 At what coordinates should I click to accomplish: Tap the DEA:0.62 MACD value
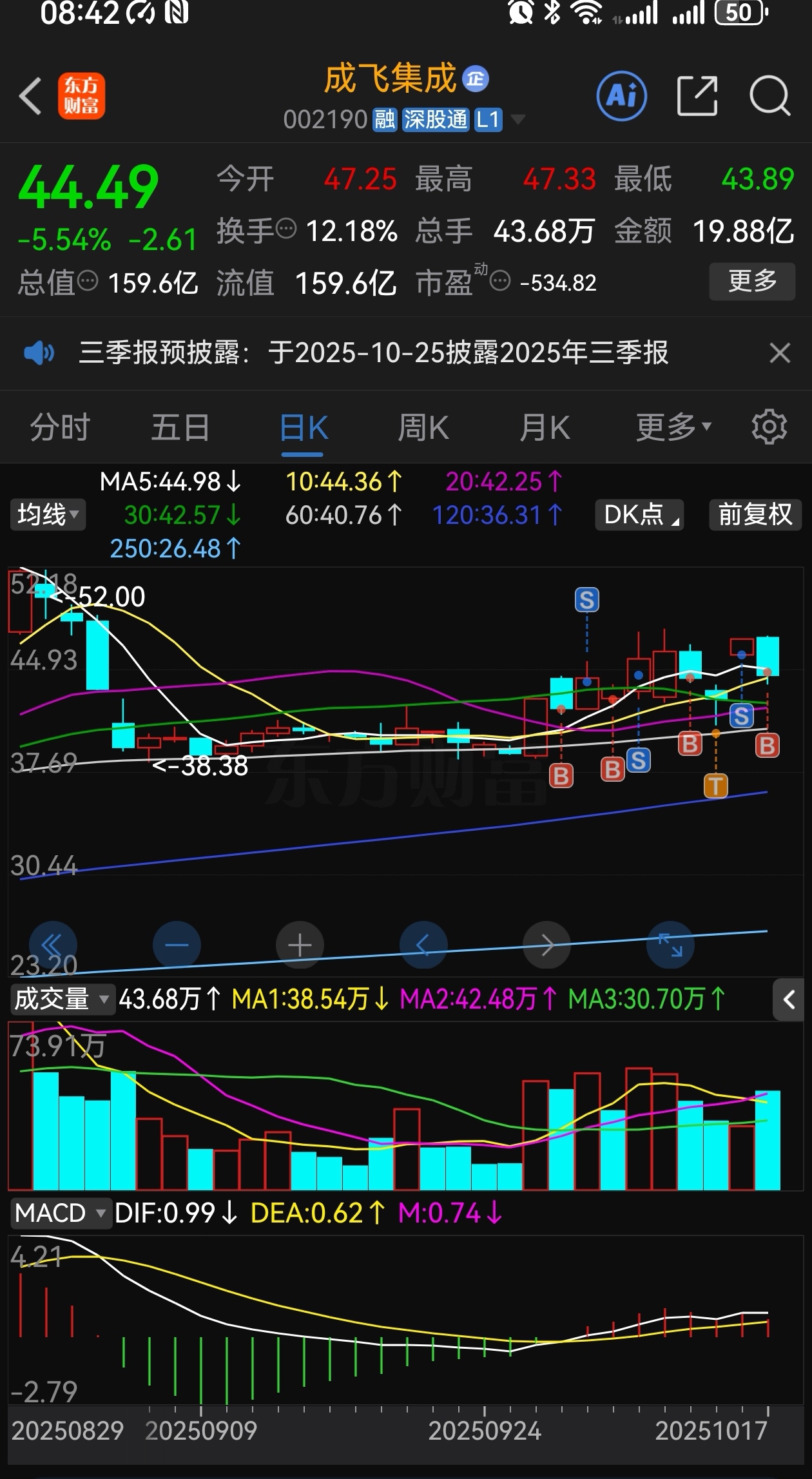point(318,1213)
